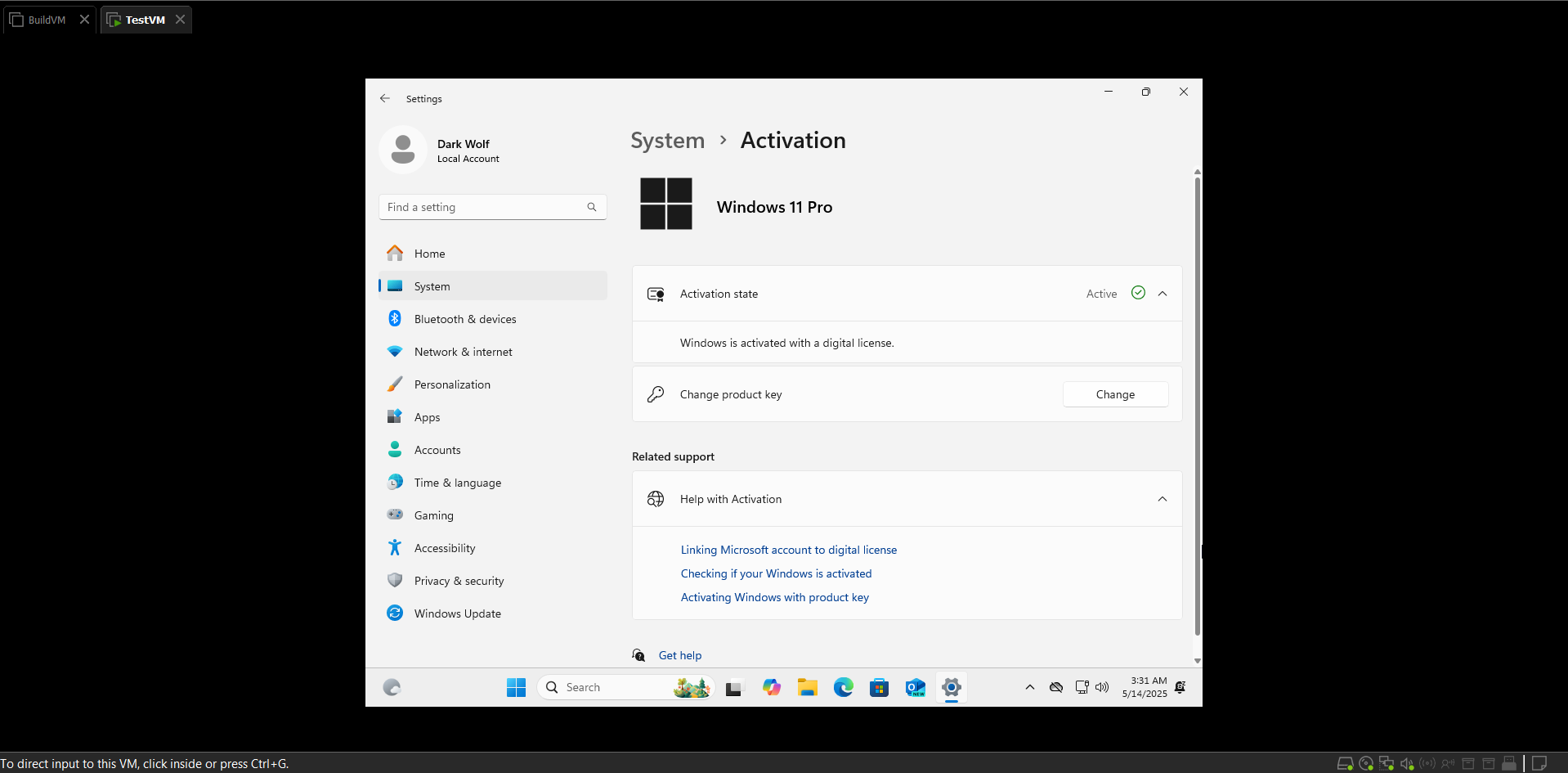The height and width of the screenshot is (773, 1568).
Task: Open Bluetooth & devices settings
Action: [493, 319]
